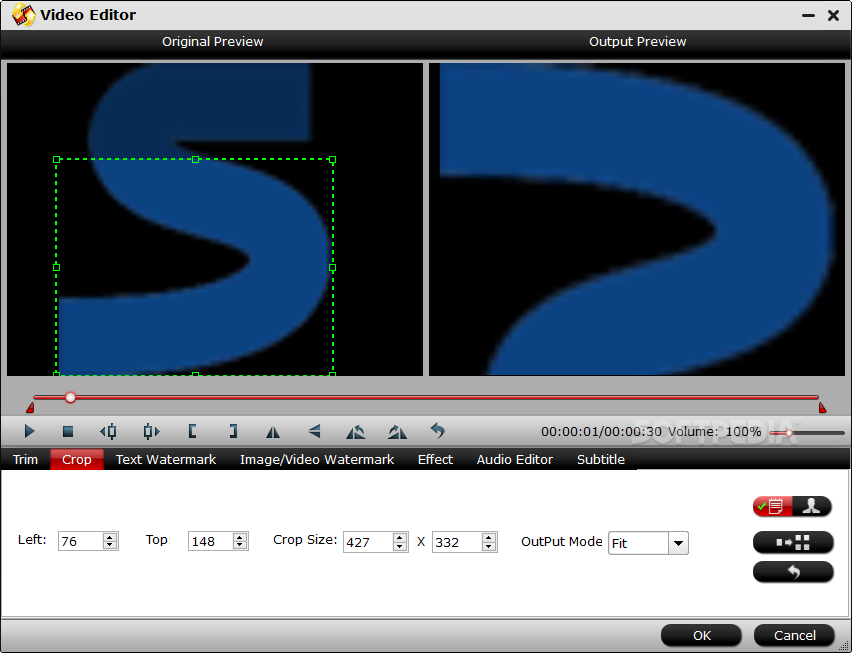Cancel the video editing dialog
Screen dimensions: 852x653
[x=794, y=635]
